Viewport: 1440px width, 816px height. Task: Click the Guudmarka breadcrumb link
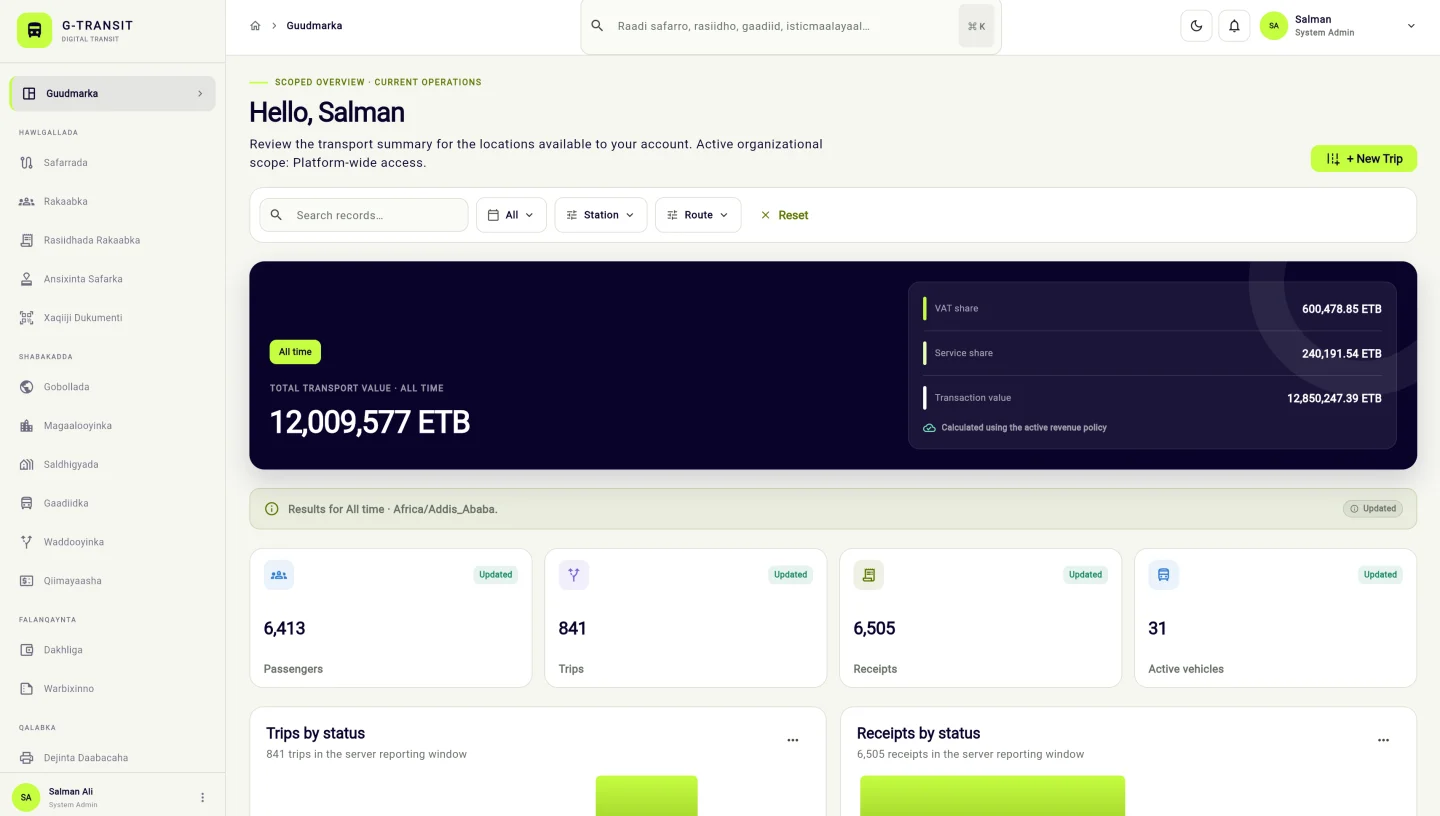coord(314,26)
